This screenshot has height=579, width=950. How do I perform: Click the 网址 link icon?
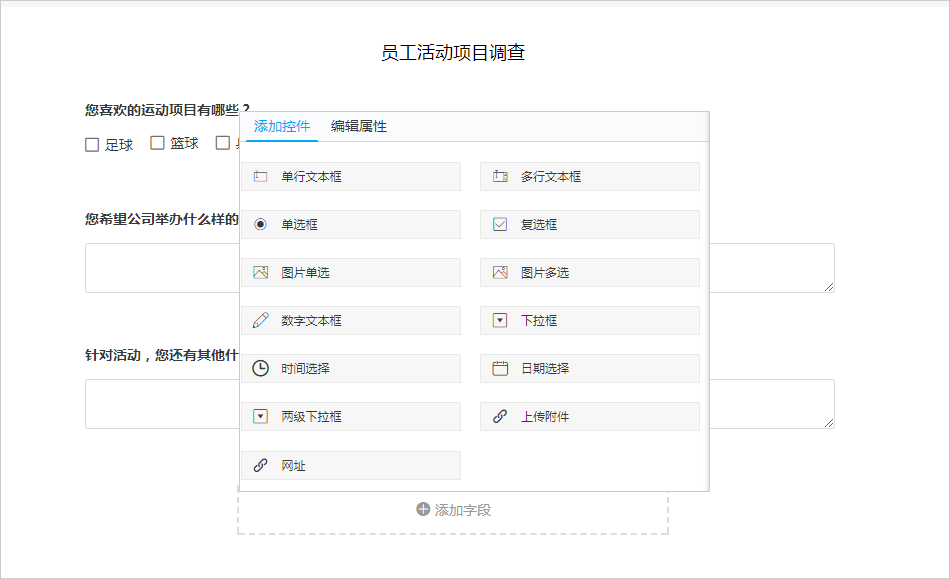[x=261, y=465]
